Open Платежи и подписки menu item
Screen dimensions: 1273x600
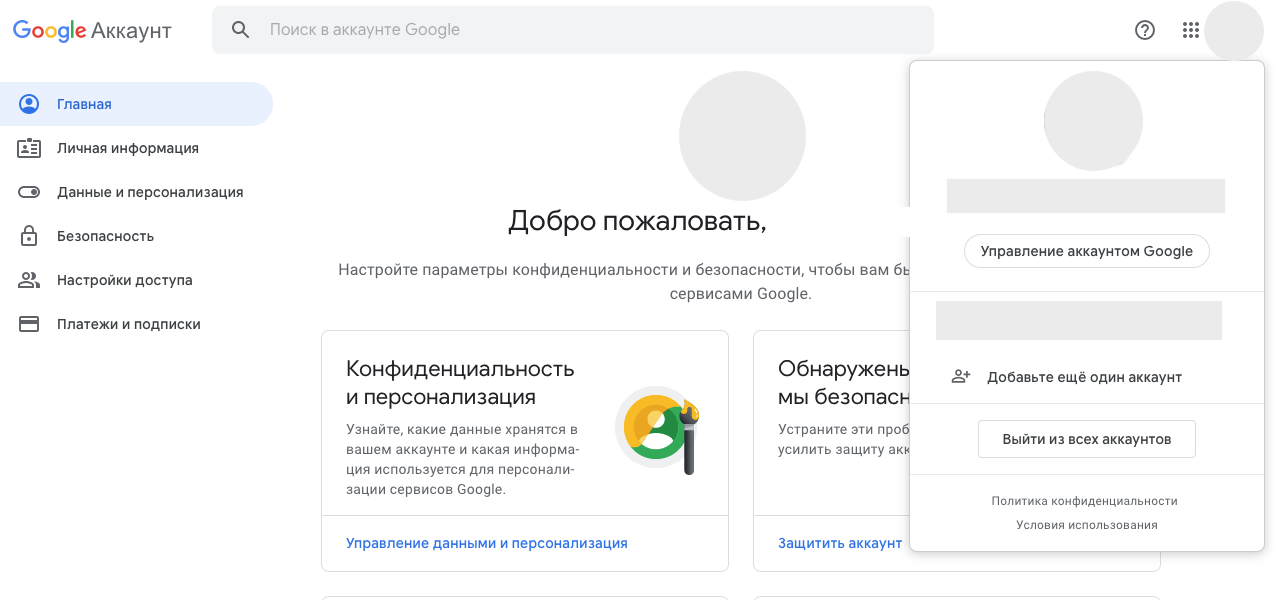tap(128, 324)
